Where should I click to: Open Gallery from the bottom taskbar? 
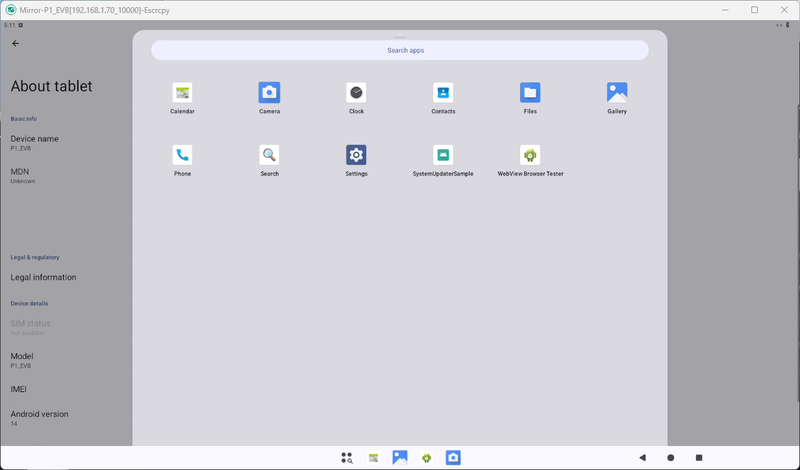400,458
